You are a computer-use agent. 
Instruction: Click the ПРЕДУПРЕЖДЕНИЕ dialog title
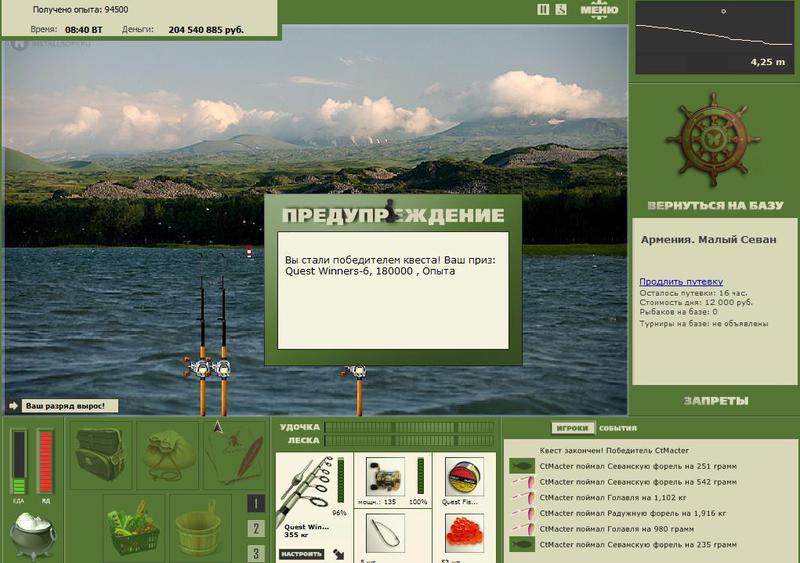click(393, 215)
